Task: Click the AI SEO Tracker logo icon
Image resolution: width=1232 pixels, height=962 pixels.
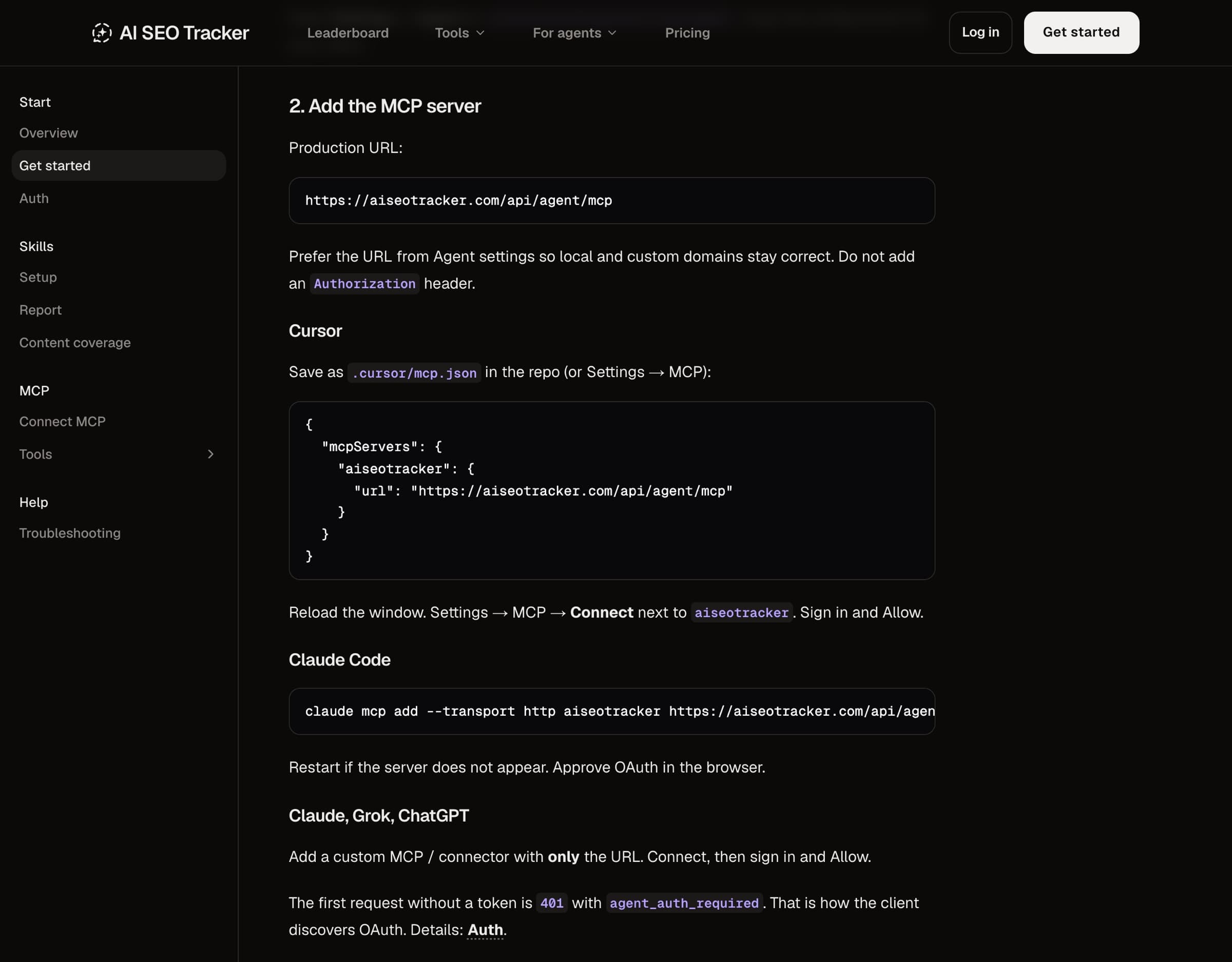Action: tap(102, 33)
